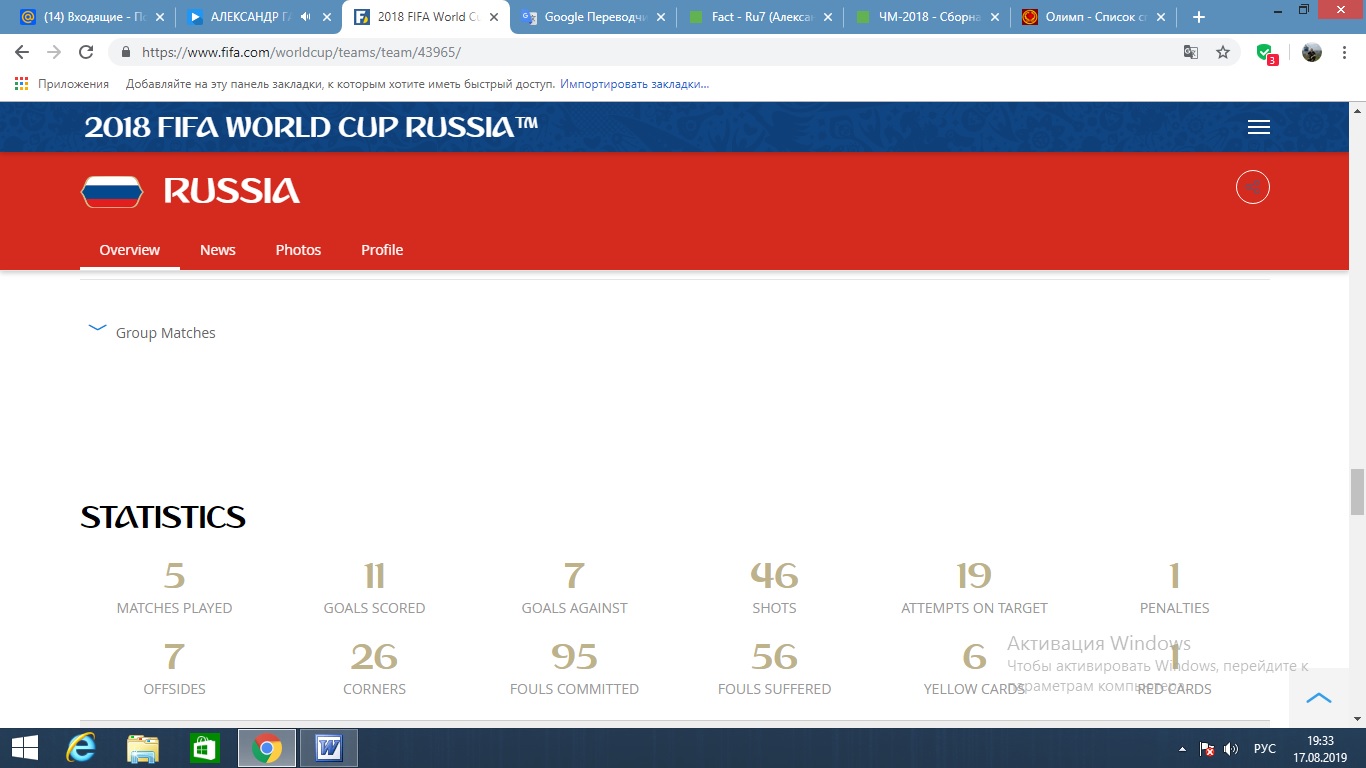Click the 2018 FIFA World Cup Russia title
This screenshot has width=1366, height=768.
tap(311, 127)
